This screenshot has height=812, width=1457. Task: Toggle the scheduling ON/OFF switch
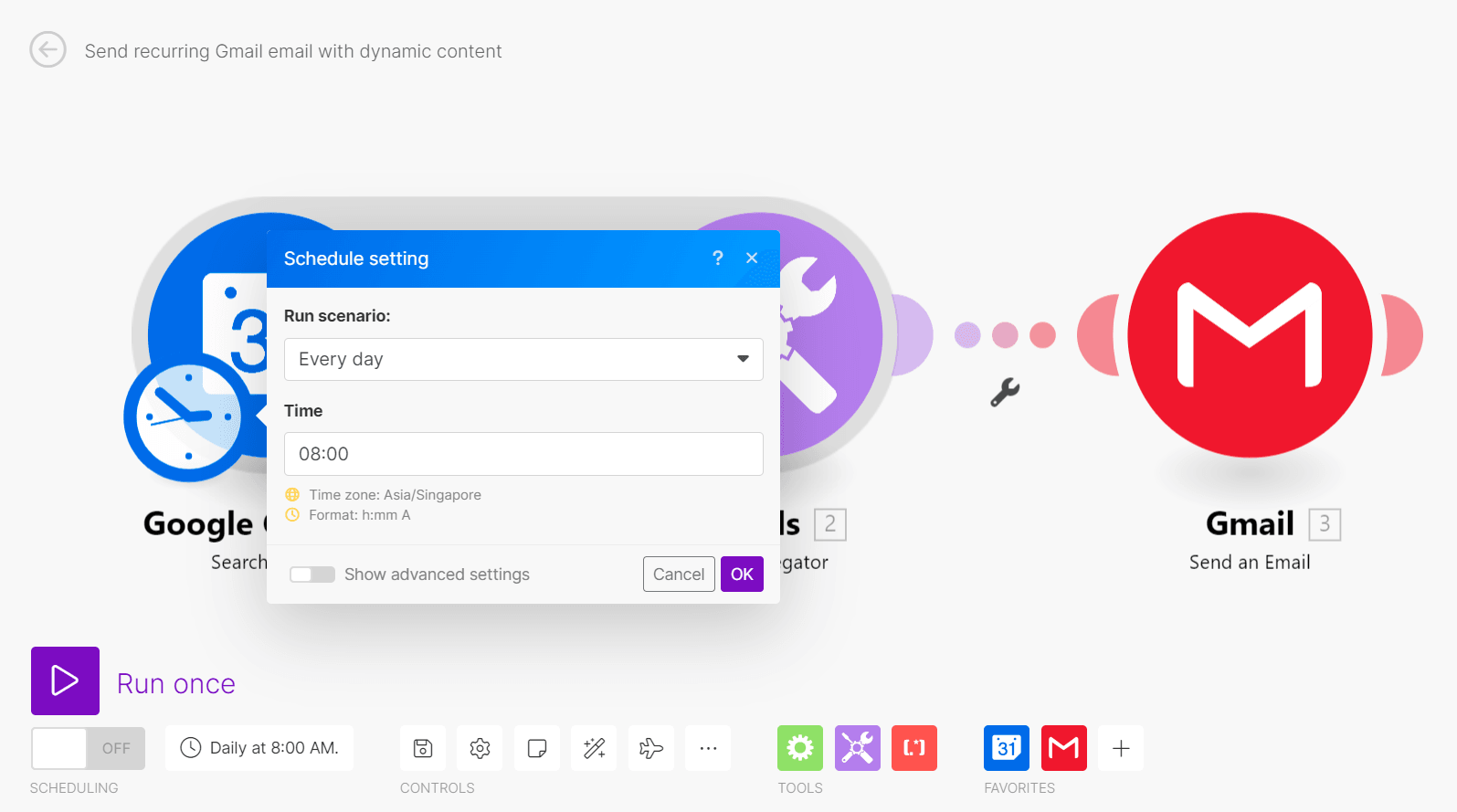point(88,748)
